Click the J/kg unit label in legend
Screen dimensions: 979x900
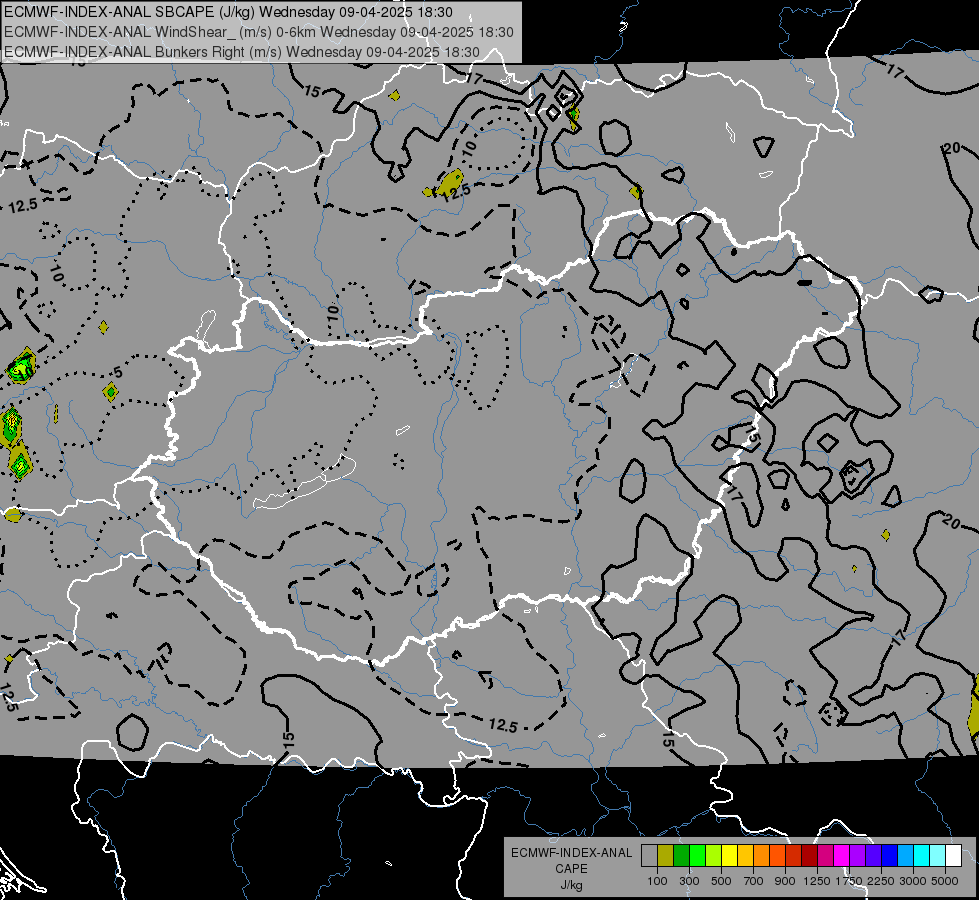(571, 885)
